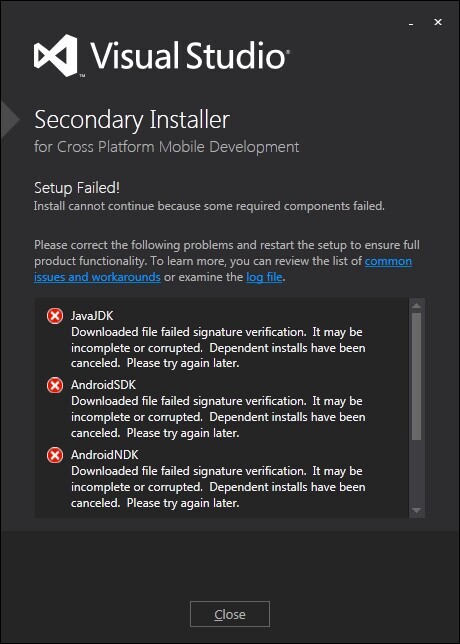Image resolution: width=460 pixels, height=644 pixels.
Task: Click the Close button at the bottom
Action: (x=230, y=614)
